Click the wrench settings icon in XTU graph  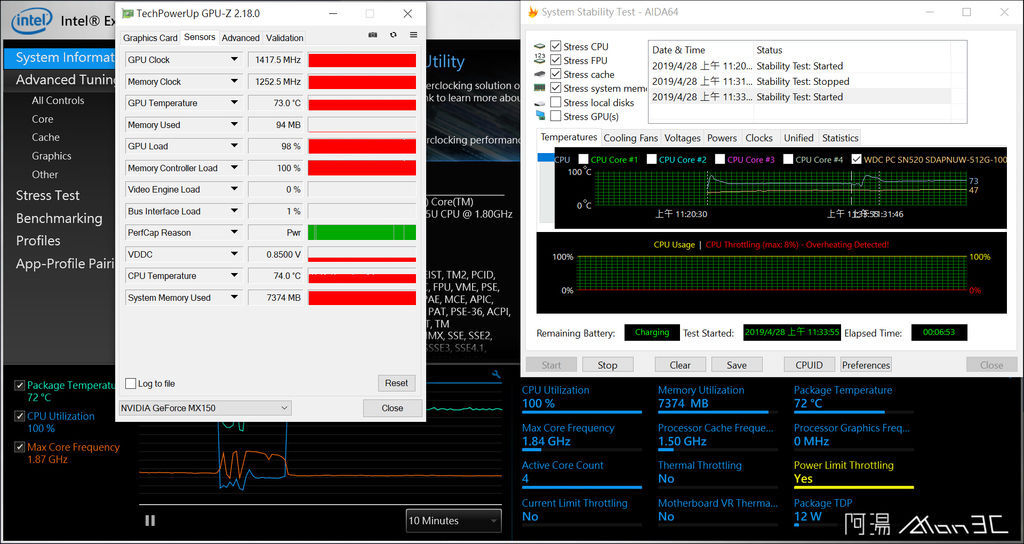click(x=496, y=374)
